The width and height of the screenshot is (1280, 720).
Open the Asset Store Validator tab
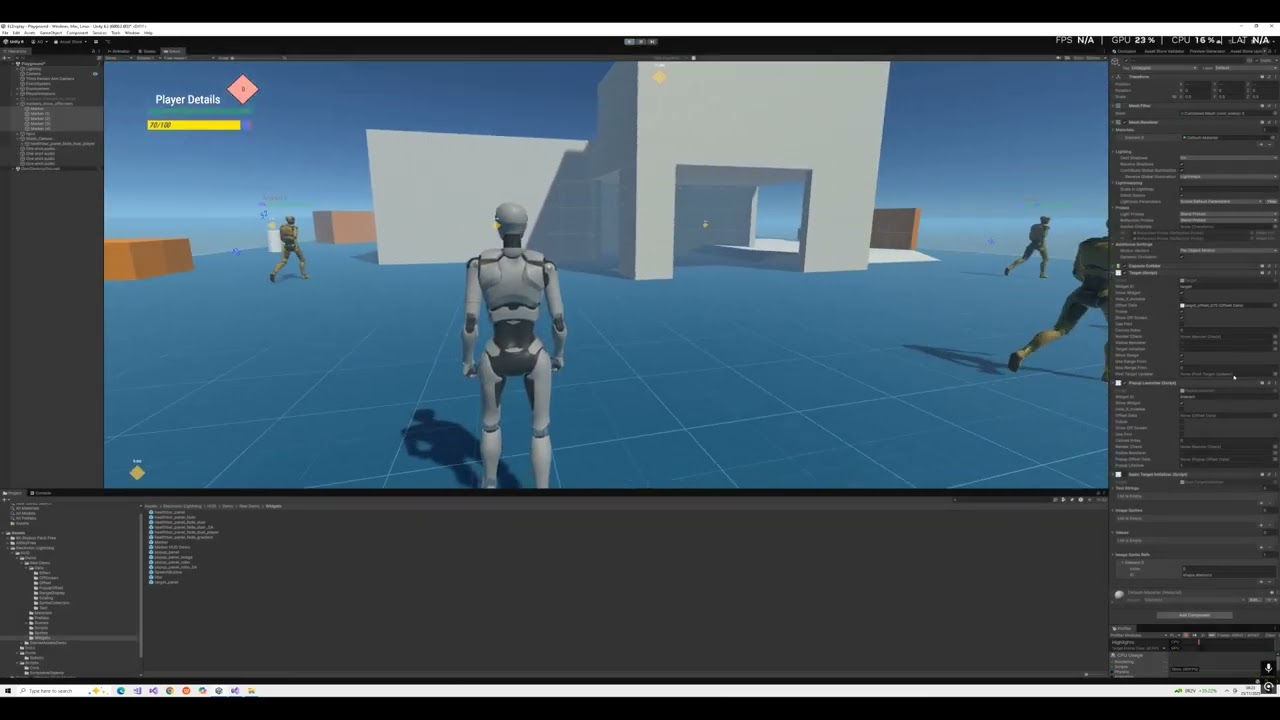[1164, 51]
